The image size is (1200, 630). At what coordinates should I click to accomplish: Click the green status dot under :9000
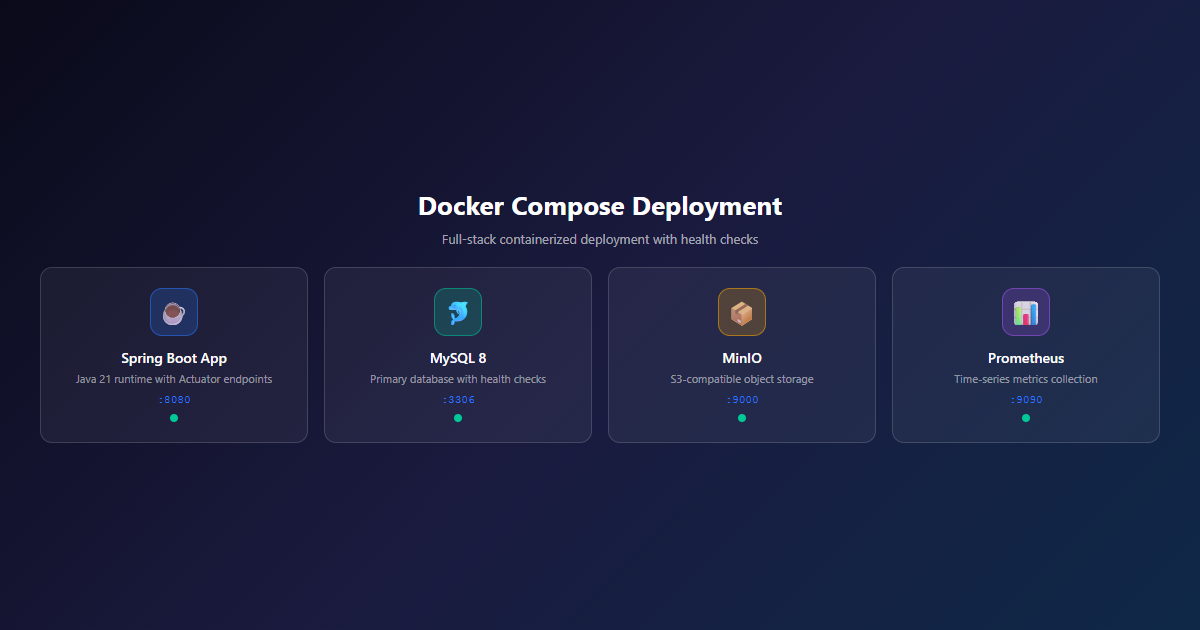coord(742,418)
